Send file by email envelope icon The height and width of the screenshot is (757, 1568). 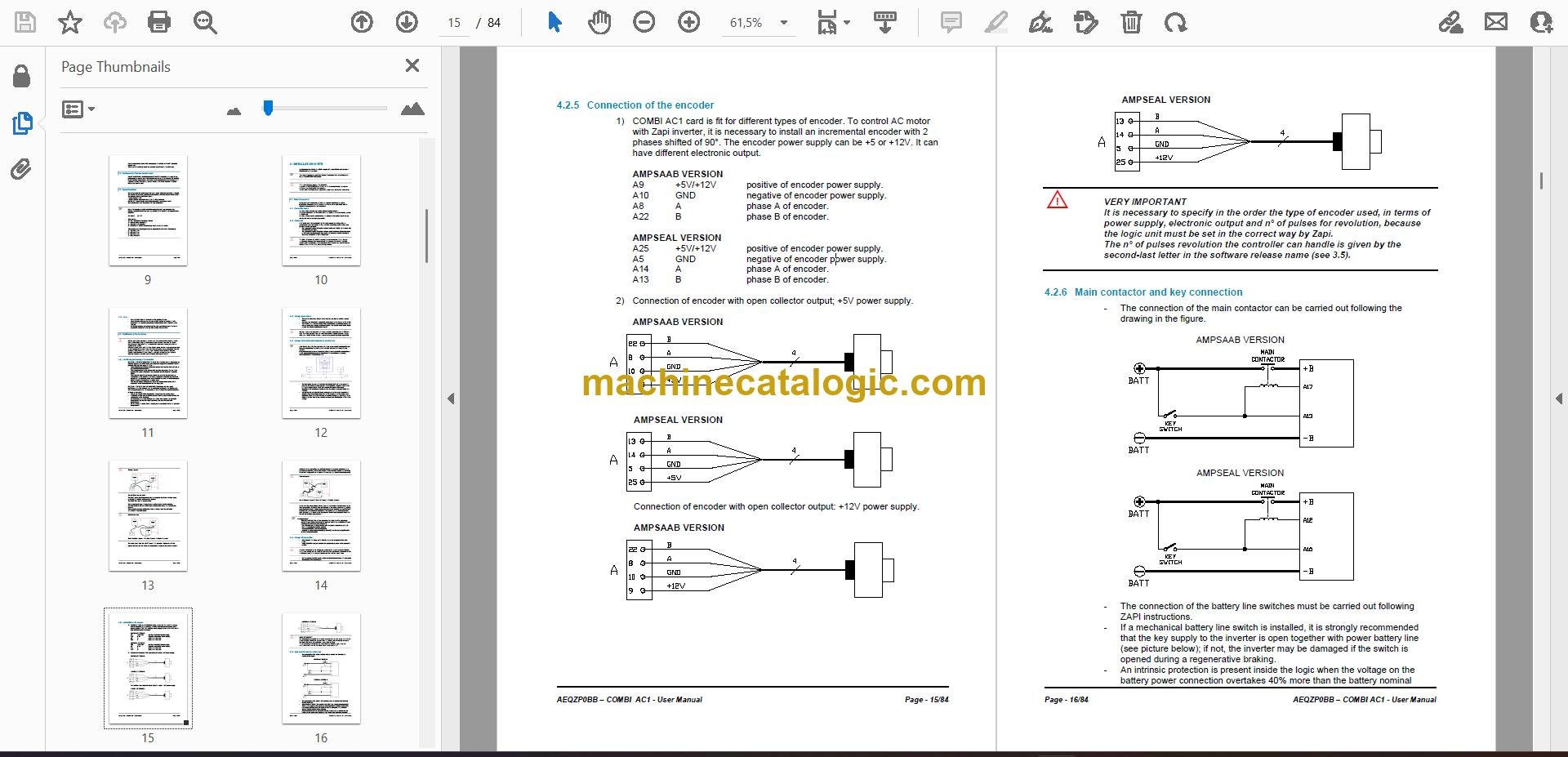pos(1496,22)
